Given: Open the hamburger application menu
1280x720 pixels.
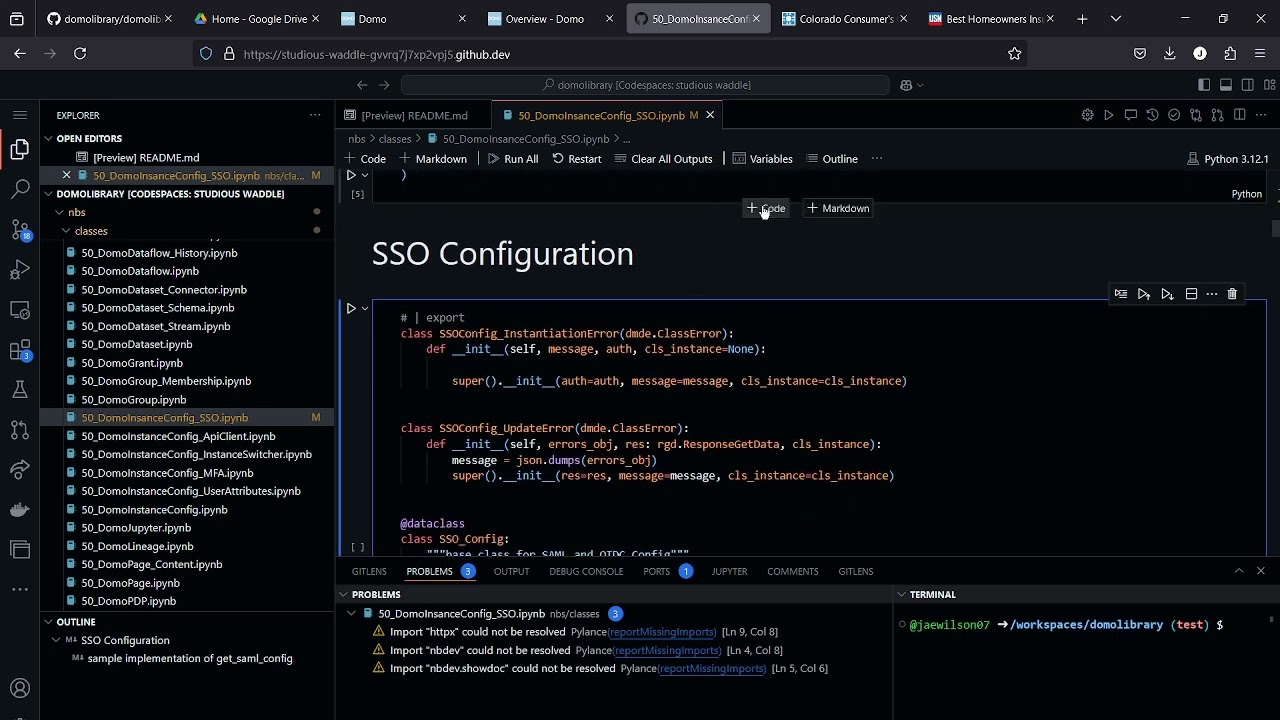Looking at the screenshot, I should [x=20, y=115].
